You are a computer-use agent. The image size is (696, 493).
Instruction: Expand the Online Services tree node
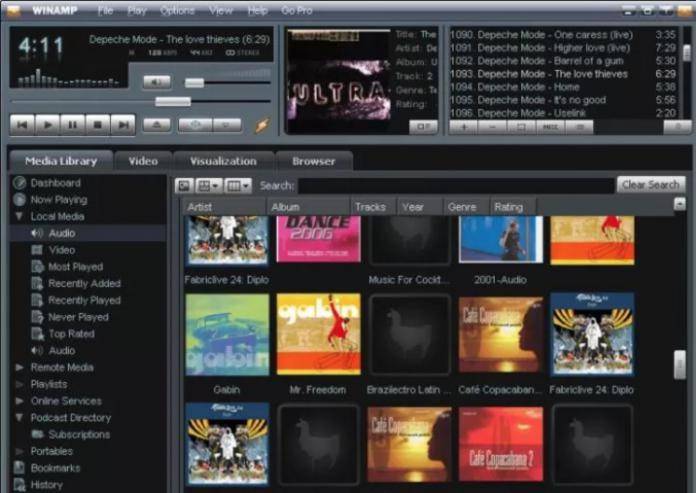(20, 401)
